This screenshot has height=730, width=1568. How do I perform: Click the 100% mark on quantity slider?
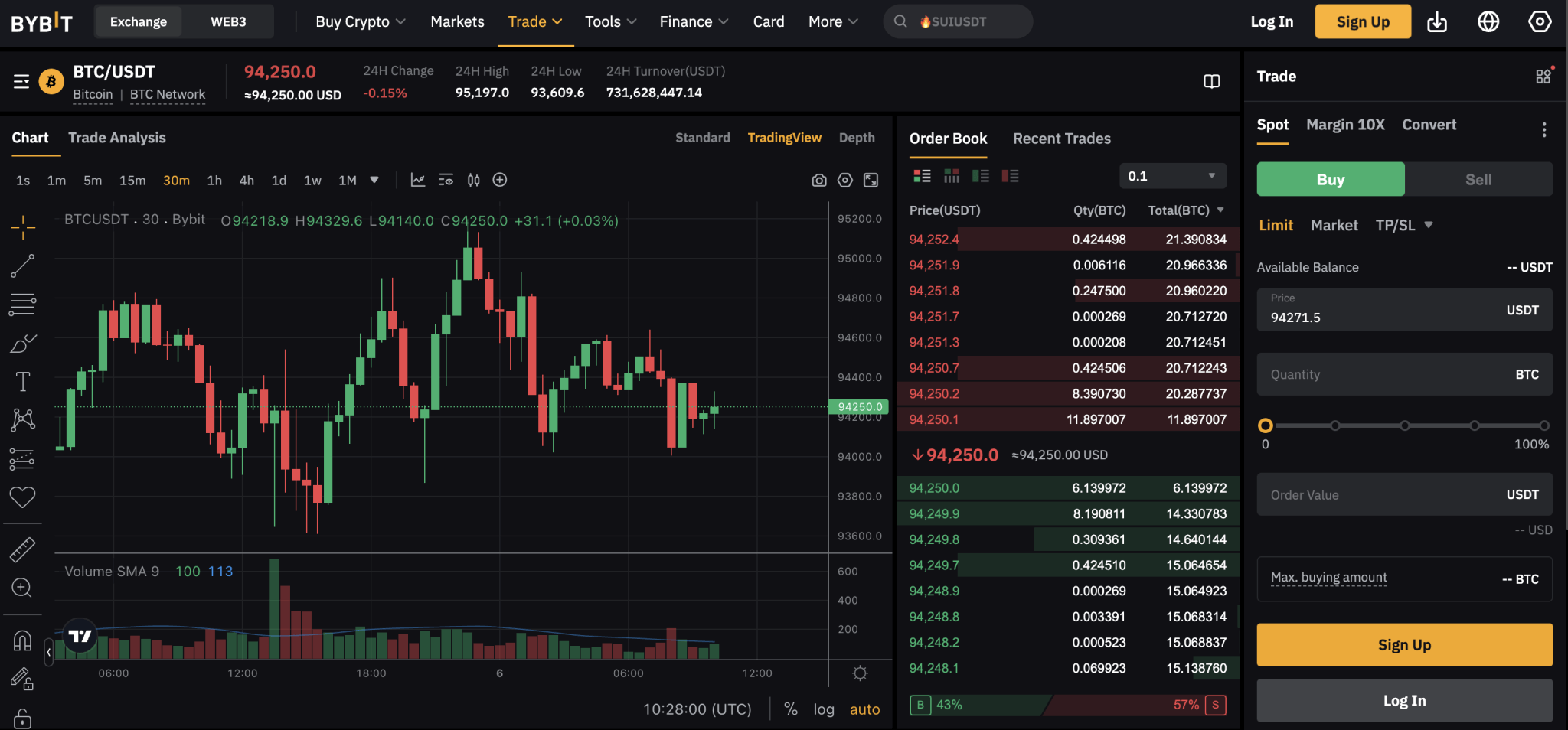click(x=1544, y=425)
